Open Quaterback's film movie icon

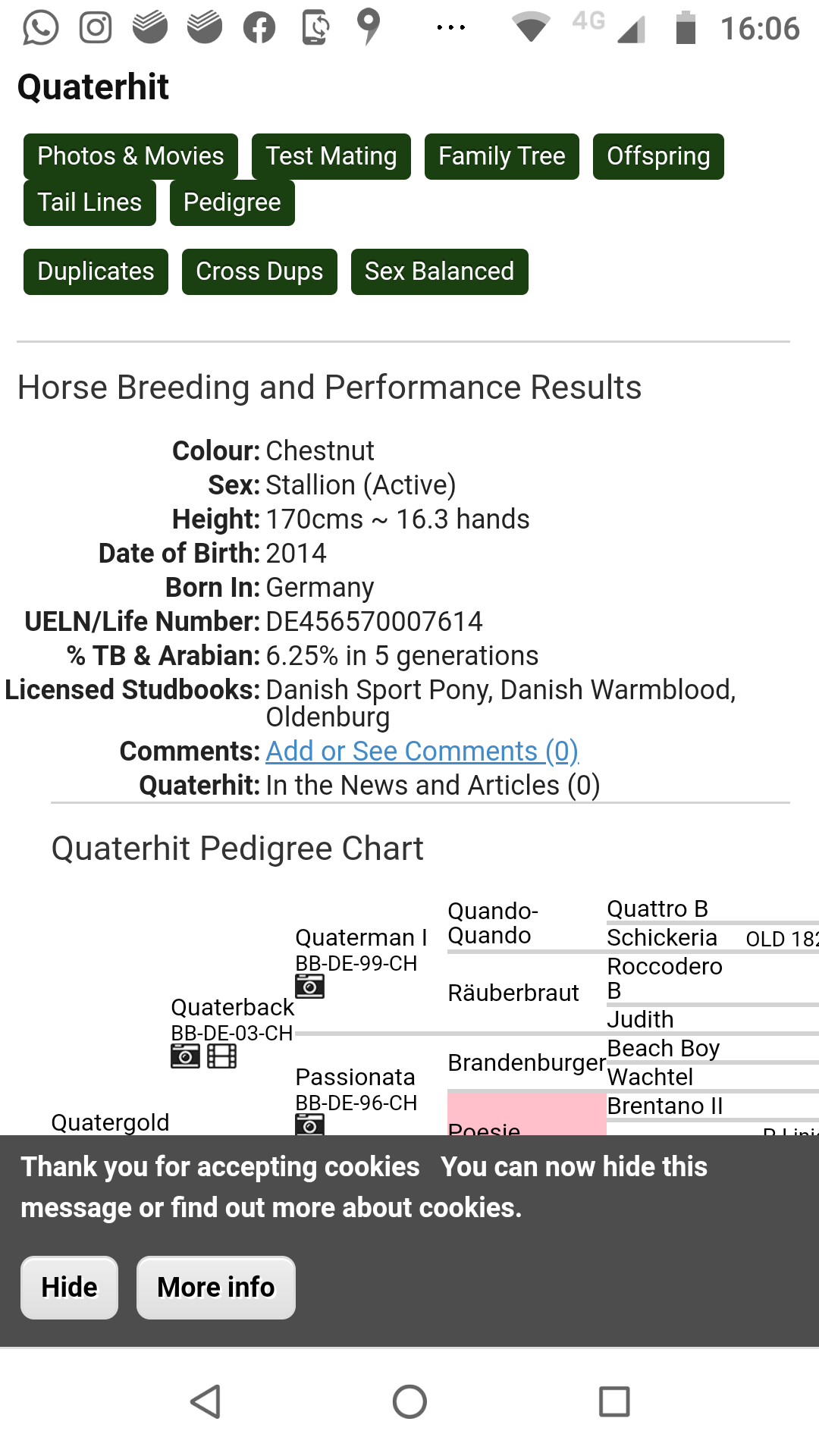[x=221, y=1056]
